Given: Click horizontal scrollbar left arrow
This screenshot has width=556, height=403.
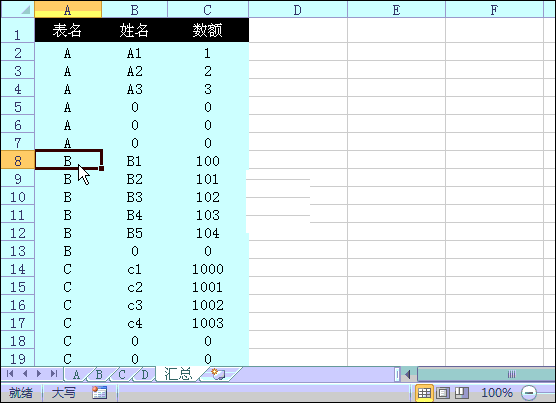Looking at the screenshot, I should point(408,374).
